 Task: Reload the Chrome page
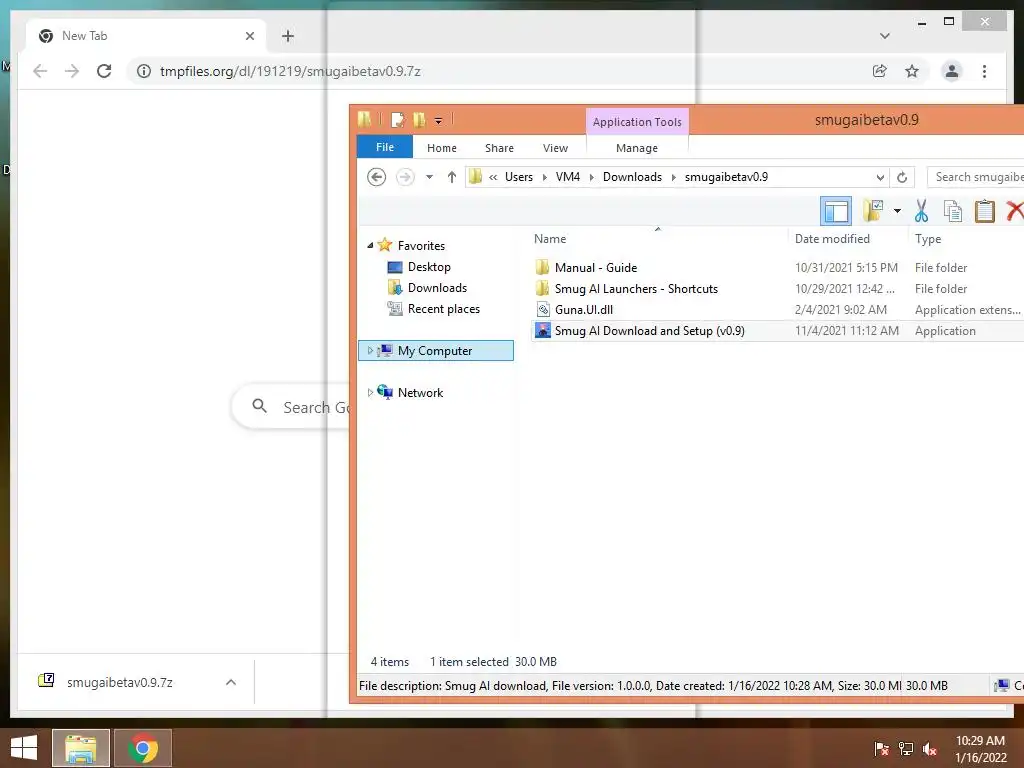[x=104, y=71]
